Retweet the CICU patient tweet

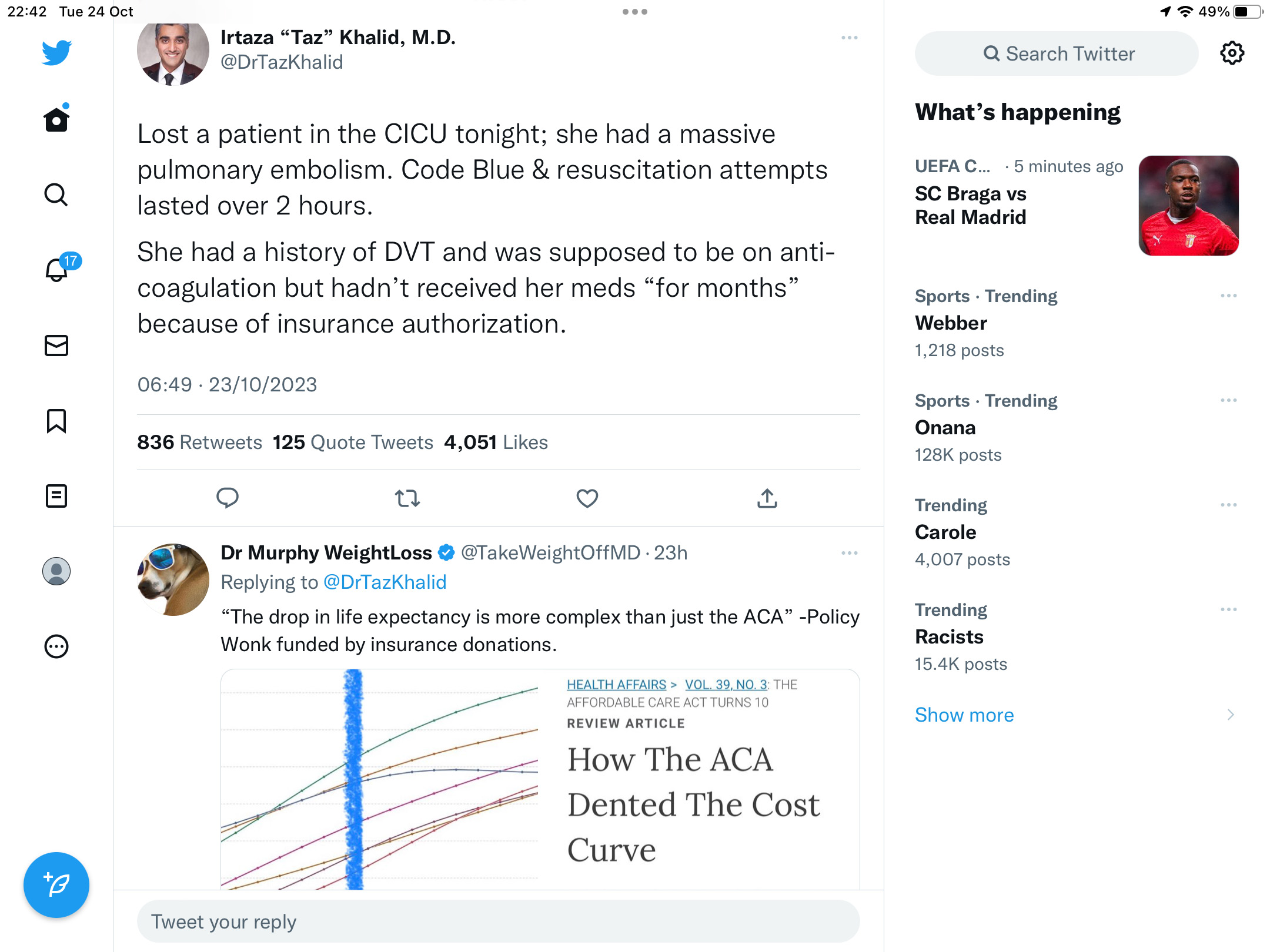[x=407, y=498]
